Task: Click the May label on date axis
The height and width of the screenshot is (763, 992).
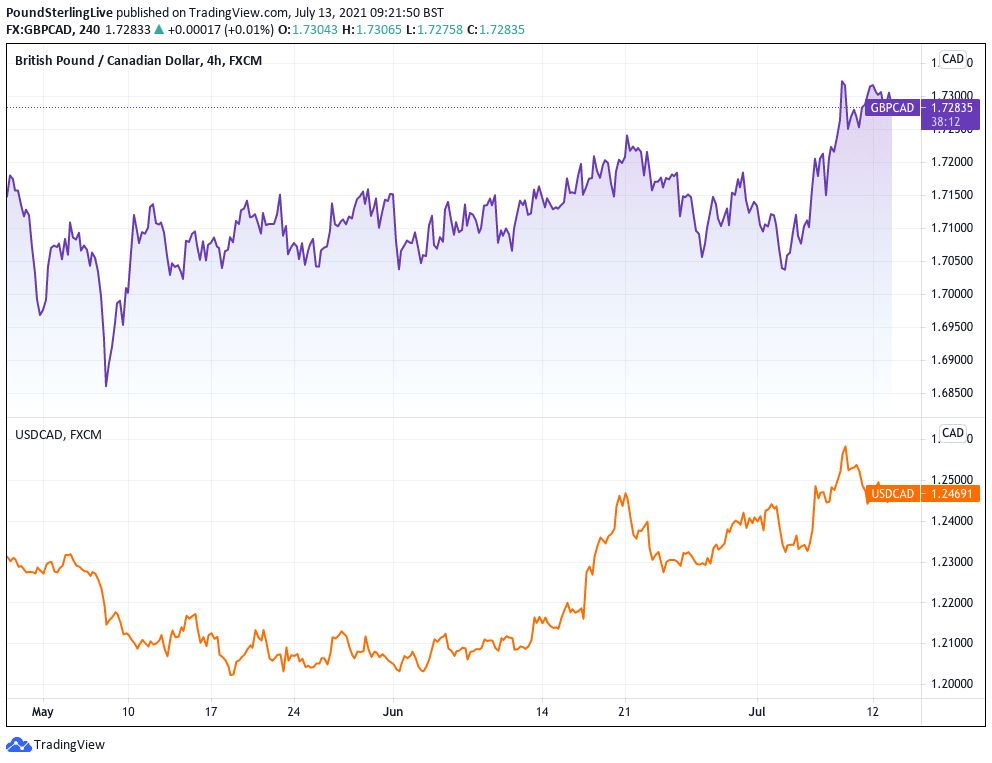Action: pyautogui.click(x=42, y=712)
